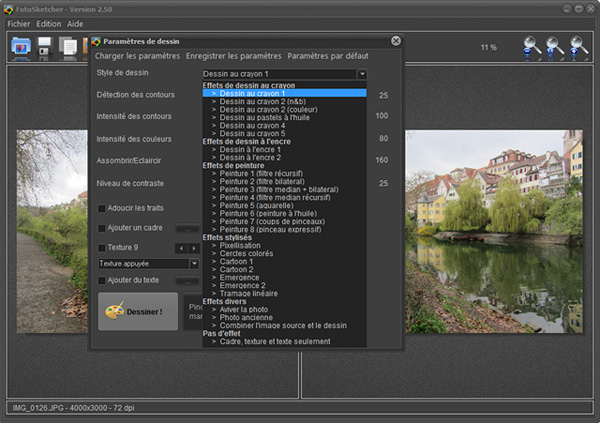Click the copy pages toolbar icon
This screenshot has height=423, width=600.
coord(67,46)
